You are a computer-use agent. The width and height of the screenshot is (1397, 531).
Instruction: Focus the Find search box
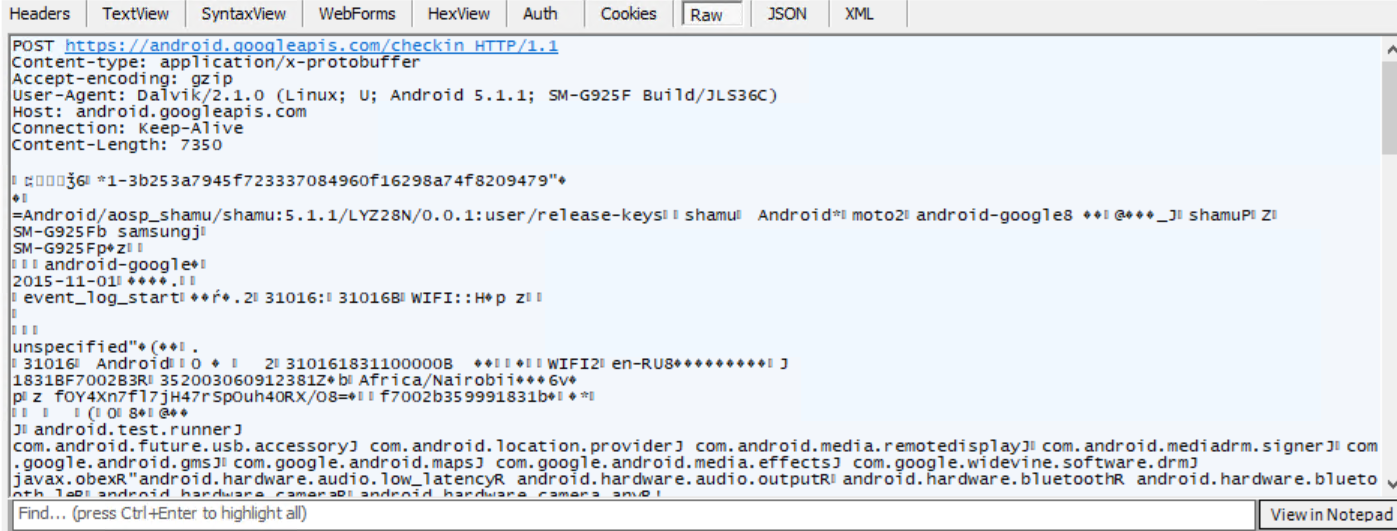point(630,514)
